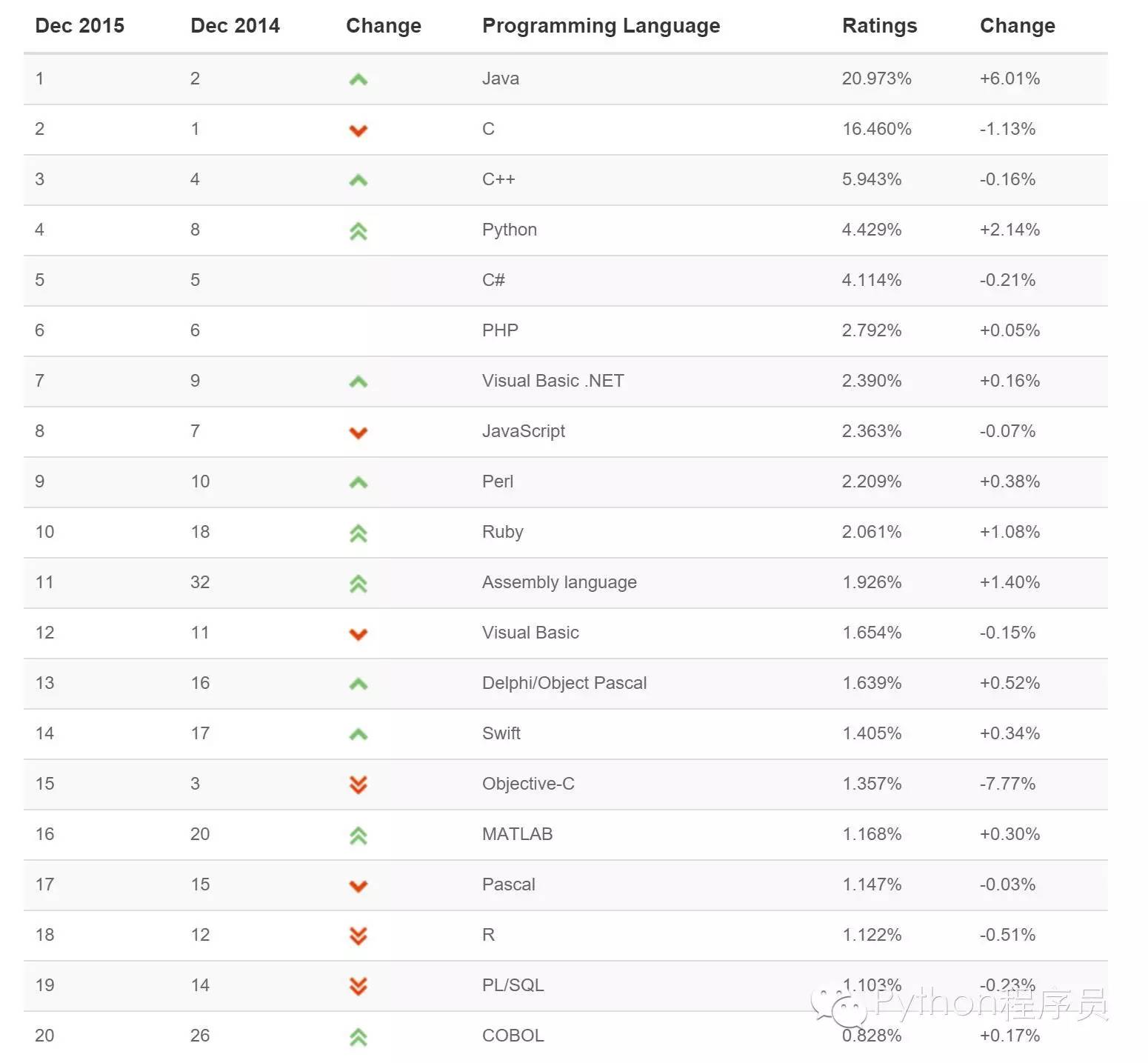
Task: Select the Programming Language column header
Action: click(601, 26)
